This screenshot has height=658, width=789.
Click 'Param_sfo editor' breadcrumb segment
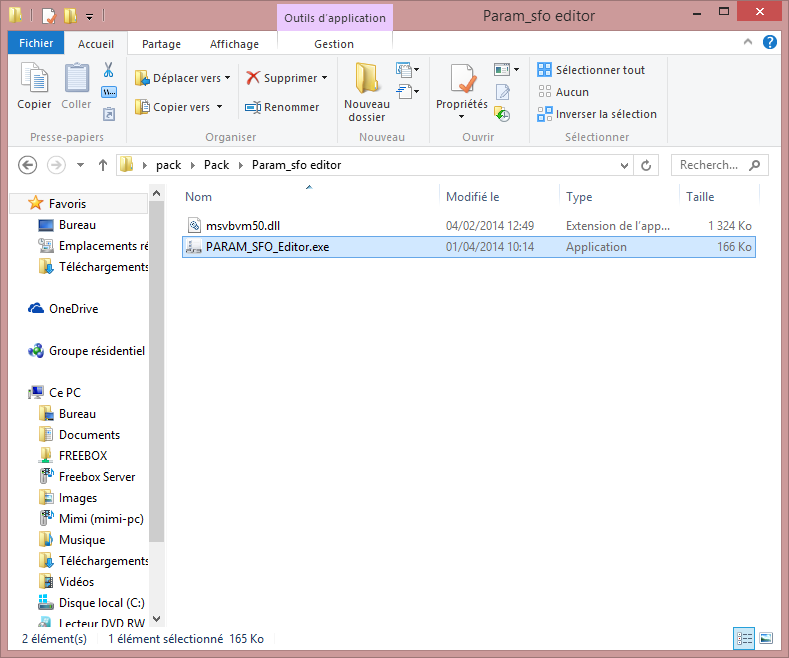point(296,165)
